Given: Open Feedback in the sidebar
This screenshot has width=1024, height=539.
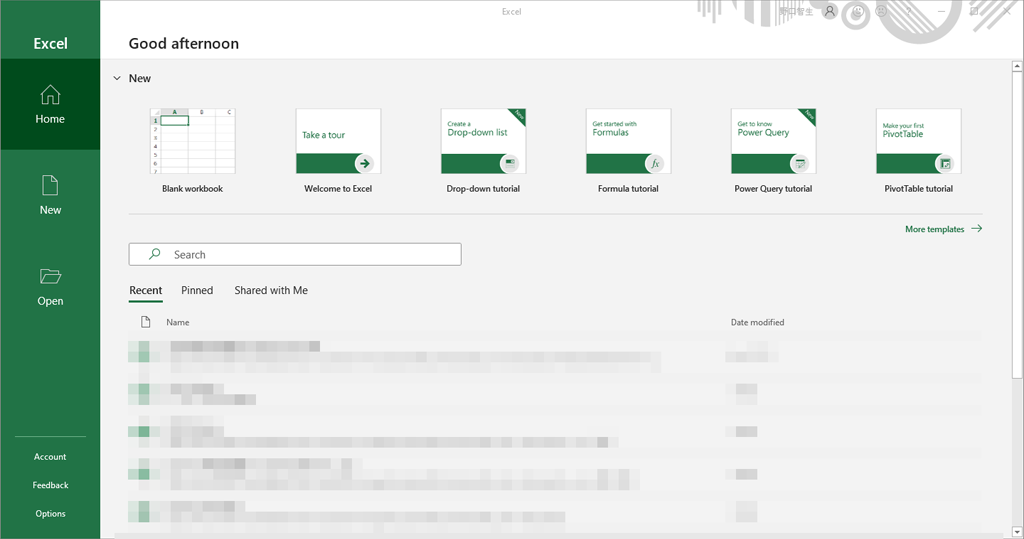Looking at the screenshot, I should pyautogui.click(x=50, y=485).
